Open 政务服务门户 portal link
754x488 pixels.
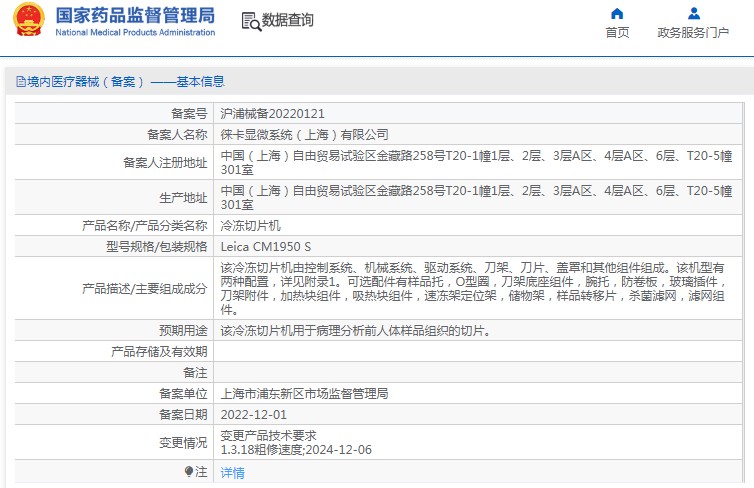click(x=693, y=33)
